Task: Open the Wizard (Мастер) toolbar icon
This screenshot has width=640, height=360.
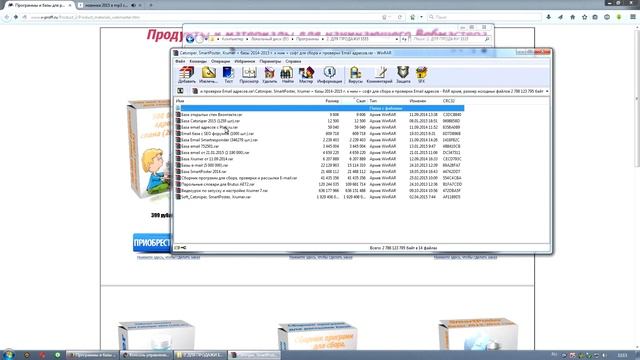Action: 306,75
